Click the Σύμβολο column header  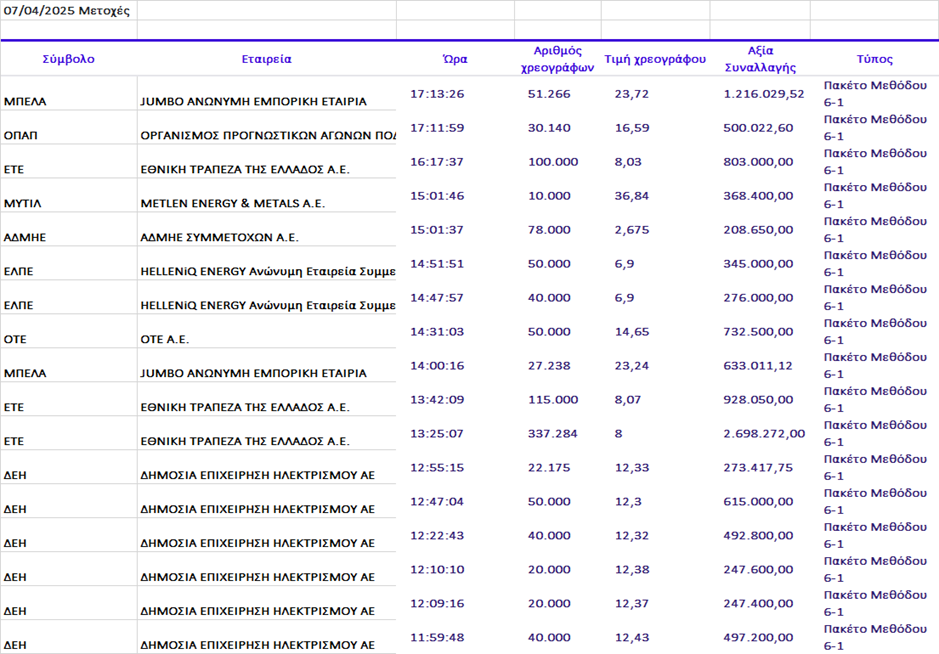click(x=68, y=59)
